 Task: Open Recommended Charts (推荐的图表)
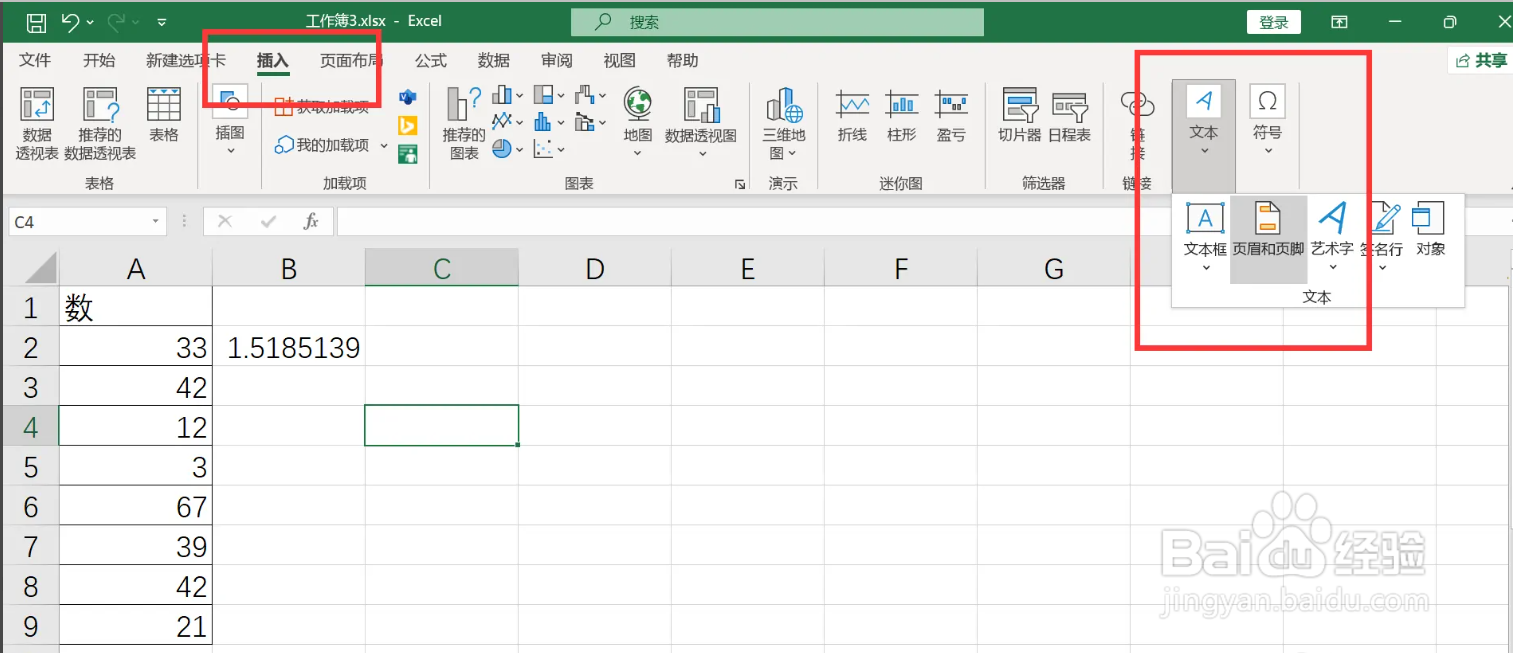tap(464, 123)
